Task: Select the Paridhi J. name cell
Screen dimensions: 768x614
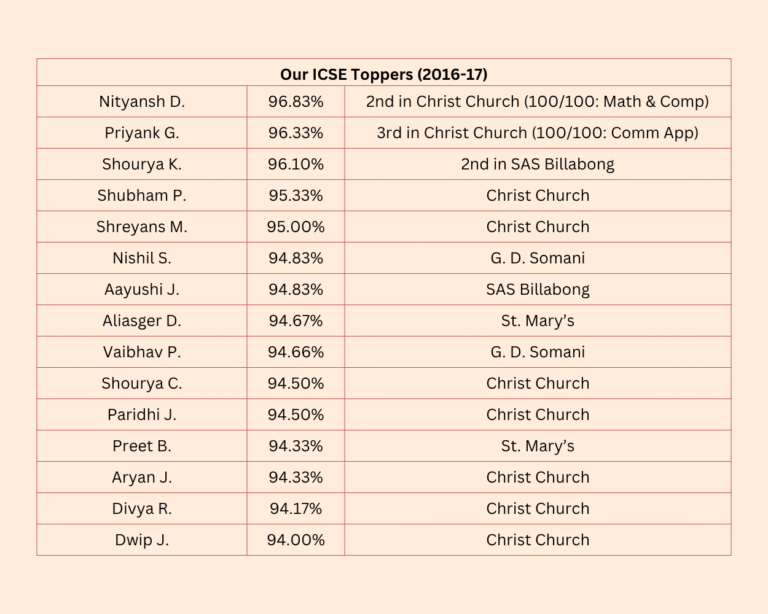Action: (x=142, y=414)
